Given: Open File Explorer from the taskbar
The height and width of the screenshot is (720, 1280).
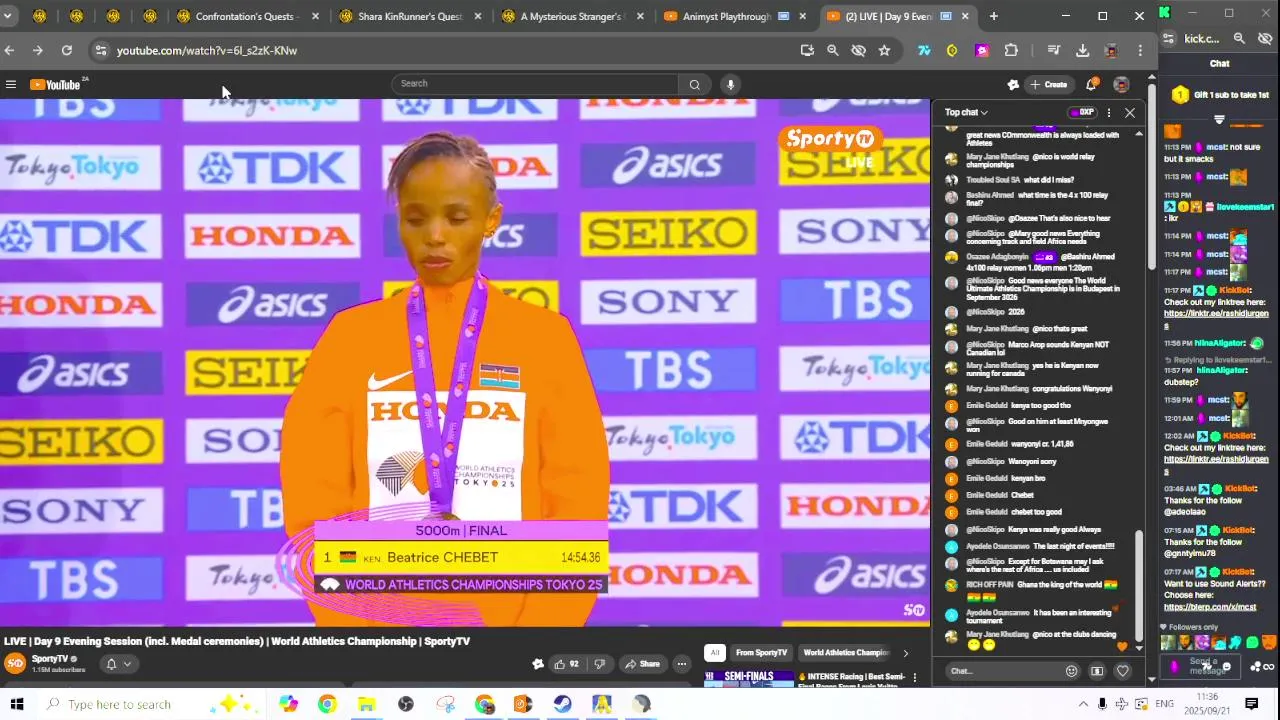Looking at the screenshot, I should 366,704.
